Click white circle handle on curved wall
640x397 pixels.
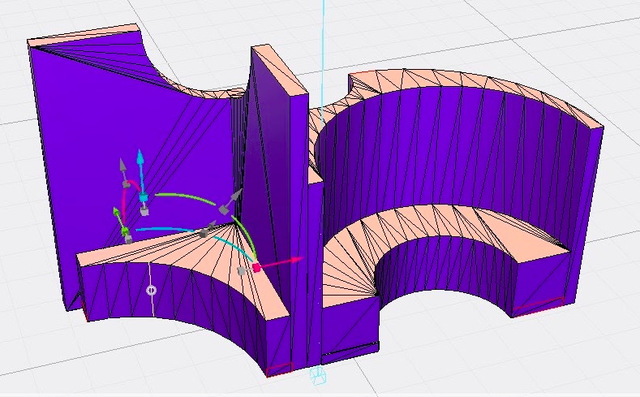151,290
